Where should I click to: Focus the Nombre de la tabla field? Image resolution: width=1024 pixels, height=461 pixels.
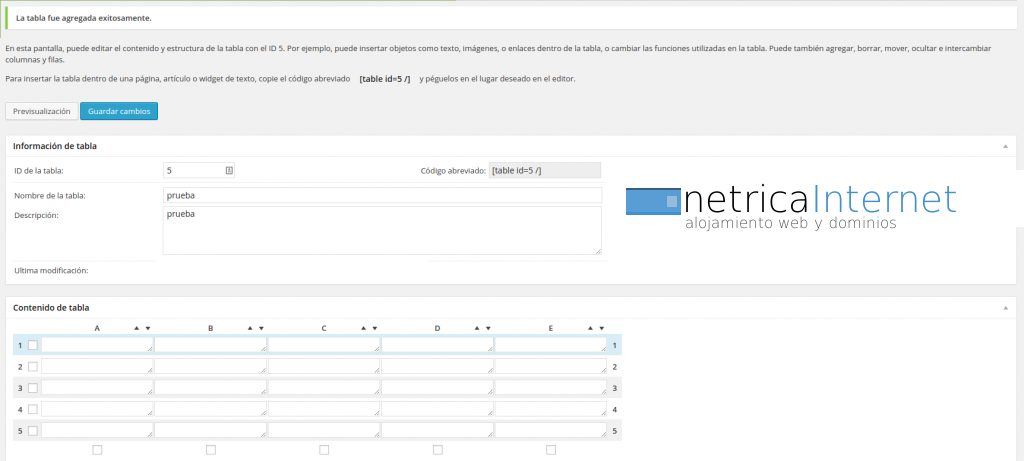coord(382,195)
